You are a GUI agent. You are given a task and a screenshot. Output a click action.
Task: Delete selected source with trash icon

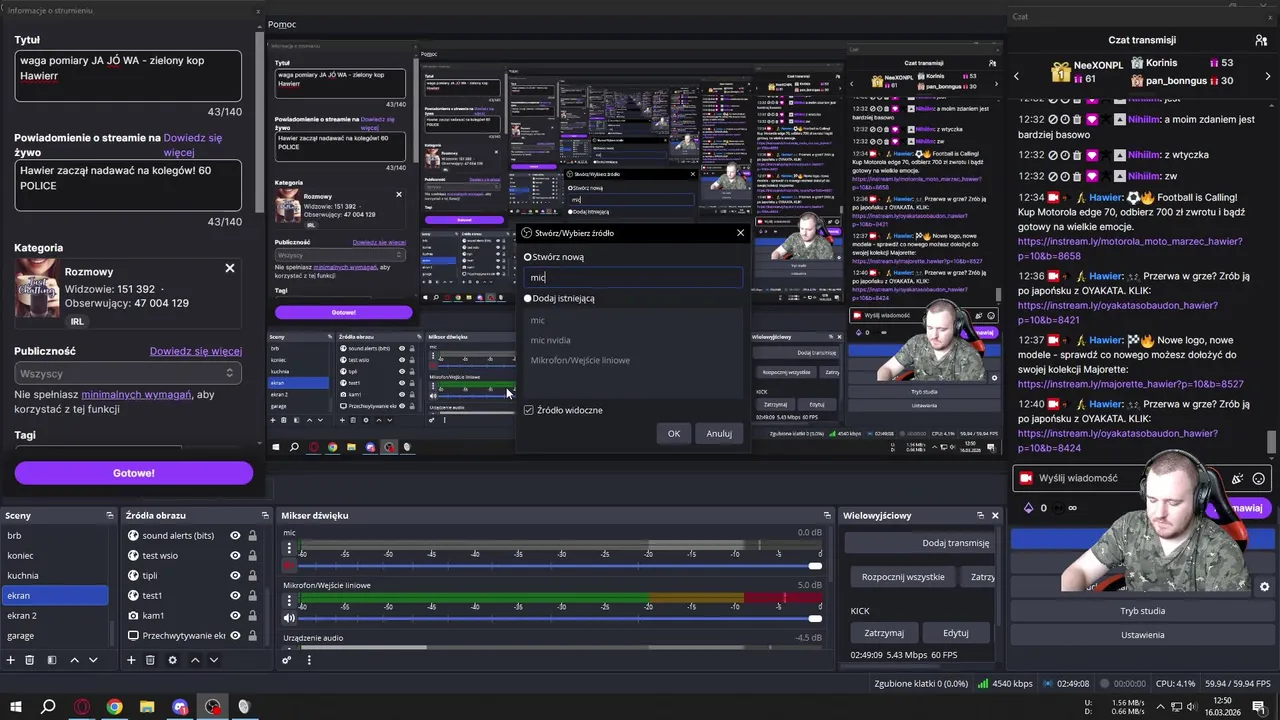(x=150, y=660)
